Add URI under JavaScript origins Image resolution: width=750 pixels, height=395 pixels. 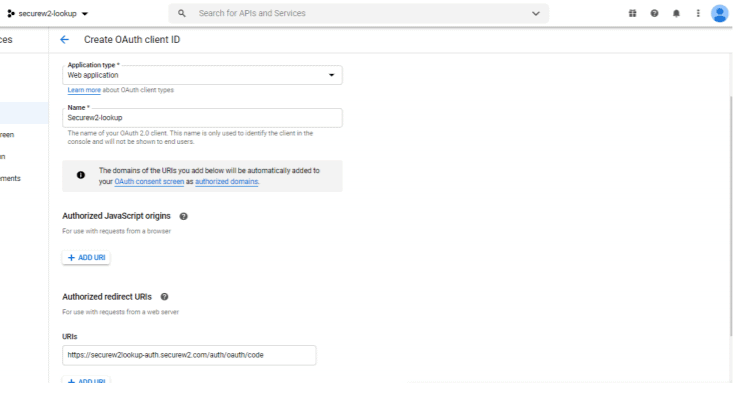86,257
